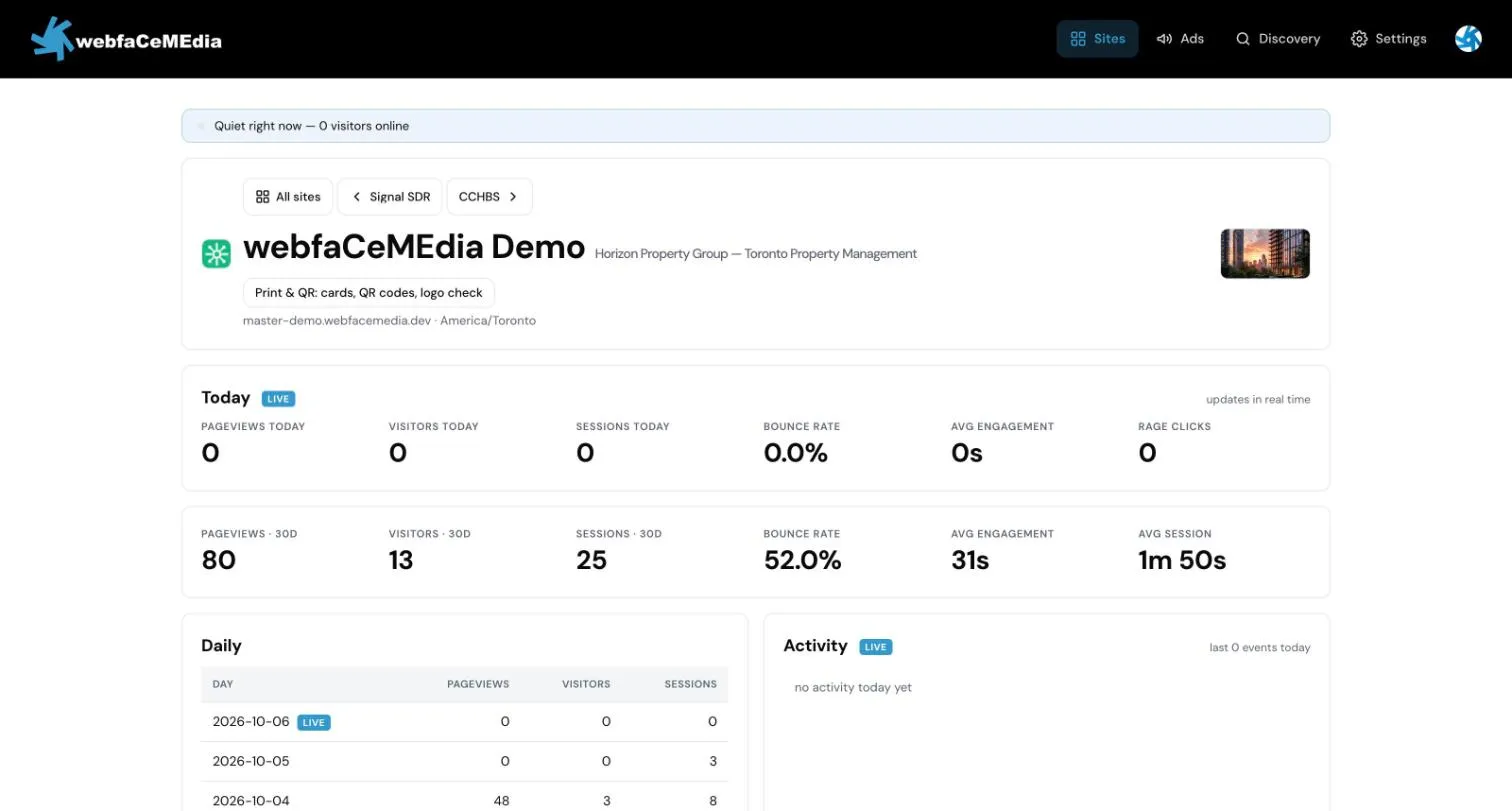The image size is (1512, 811).
Task: Open the building thumbnail image
Action: 1265,253
